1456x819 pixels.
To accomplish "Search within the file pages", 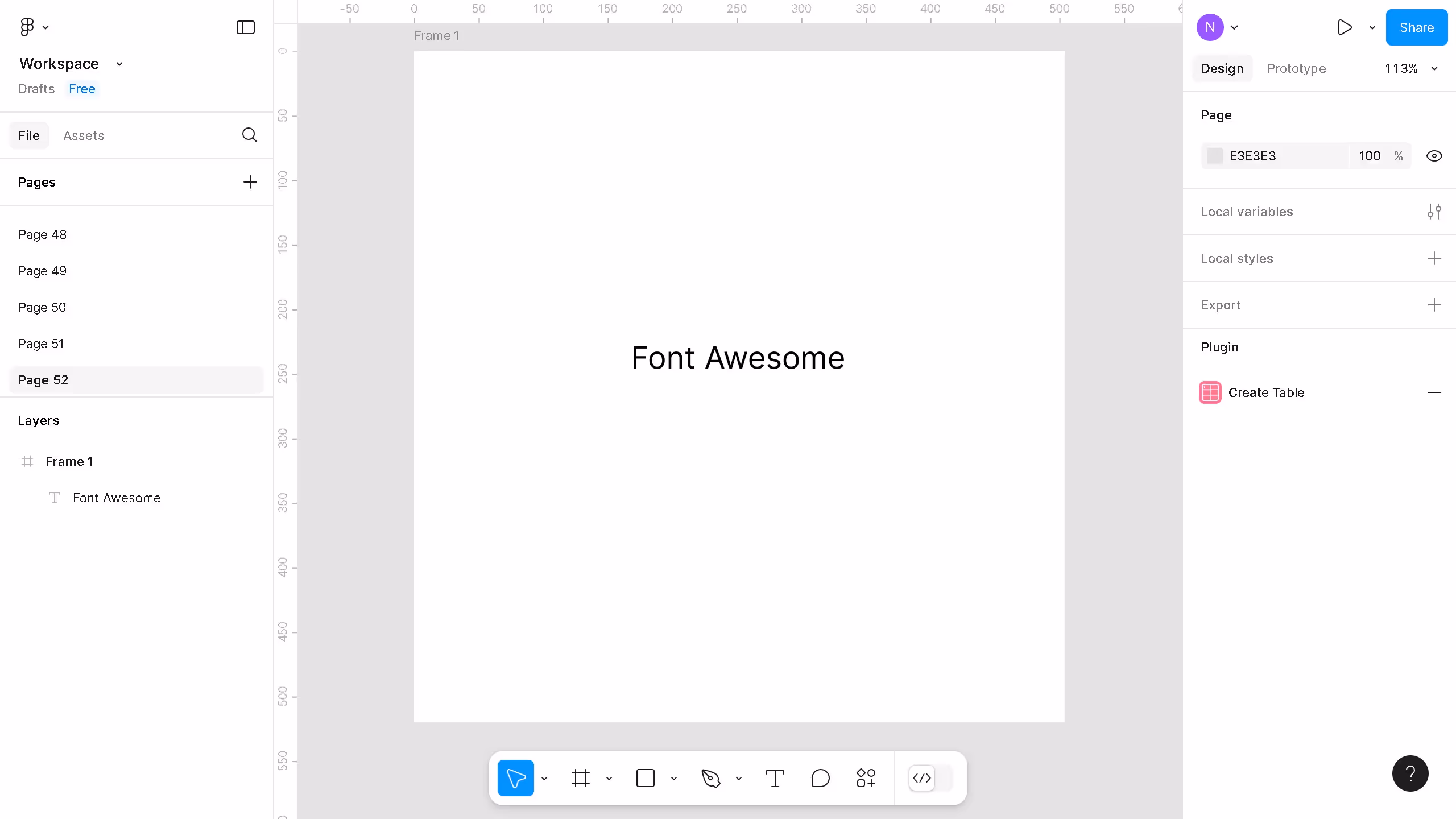I will 249,135.
